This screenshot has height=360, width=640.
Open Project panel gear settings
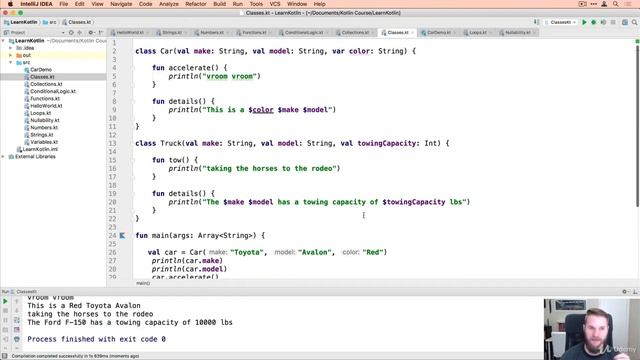point(91,32)
